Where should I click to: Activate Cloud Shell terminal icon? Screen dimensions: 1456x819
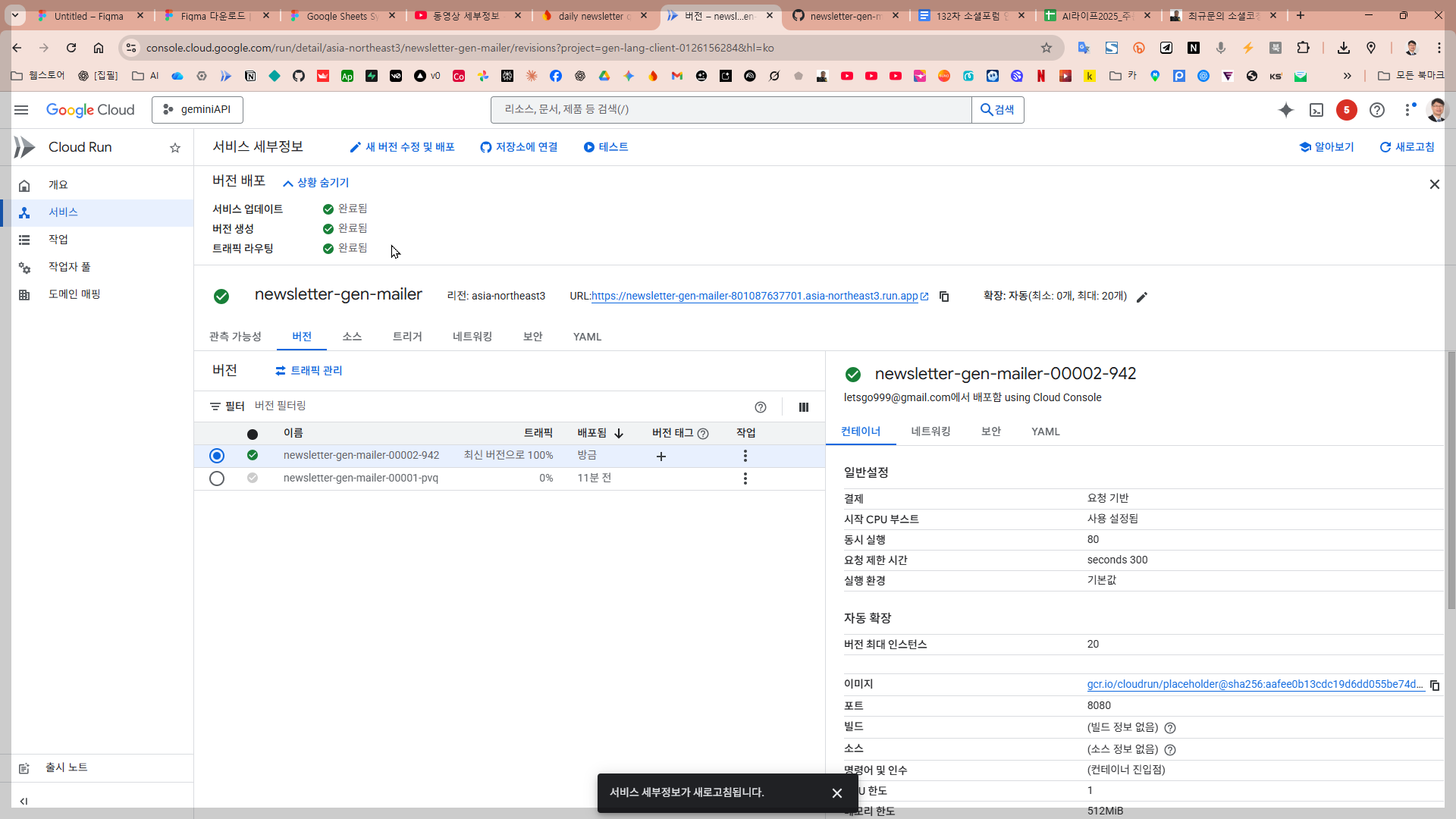[1316, 110]
